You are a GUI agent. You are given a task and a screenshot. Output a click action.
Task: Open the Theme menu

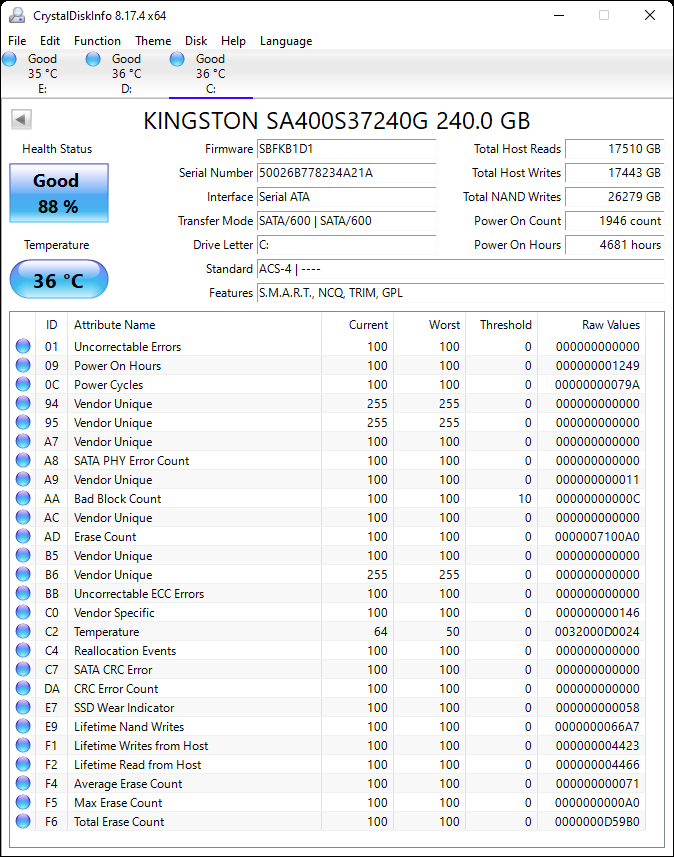coord(153,41)
